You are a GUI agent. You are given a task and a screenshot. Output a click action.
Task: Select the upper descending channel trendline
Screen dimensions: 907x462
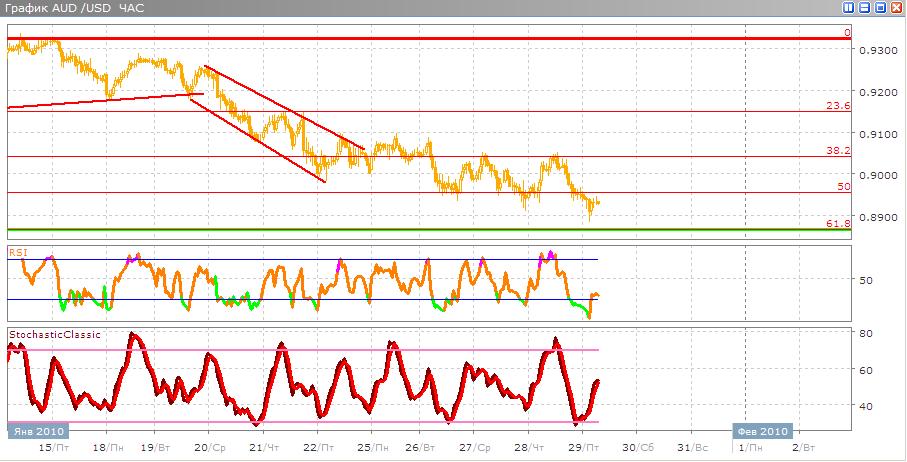tap(285, 108)
